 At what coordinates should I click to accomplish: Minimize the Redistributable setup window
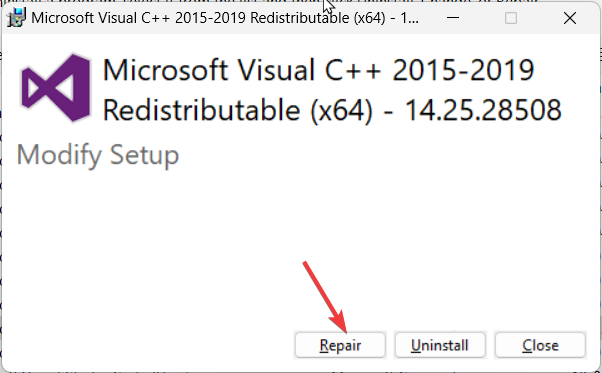(x=453, y=18)
